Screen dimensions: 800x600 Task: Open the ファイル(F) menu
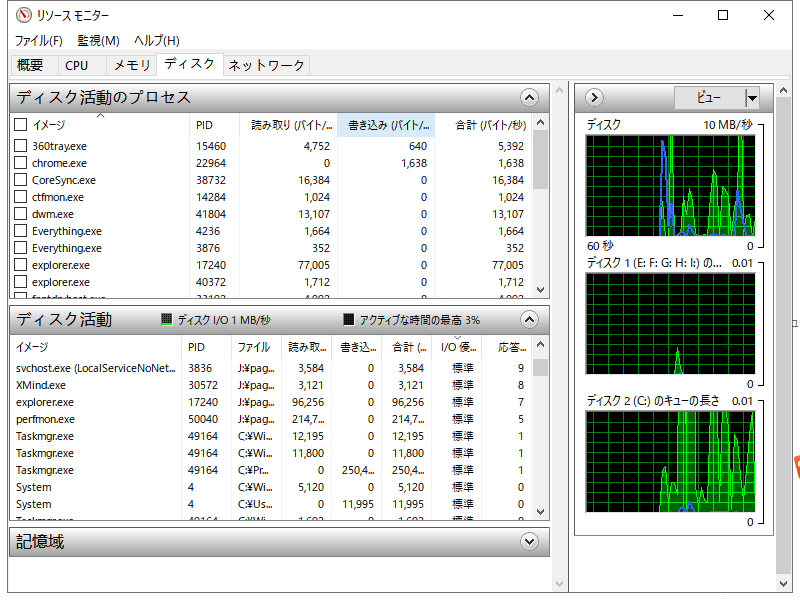coord(38,41)
